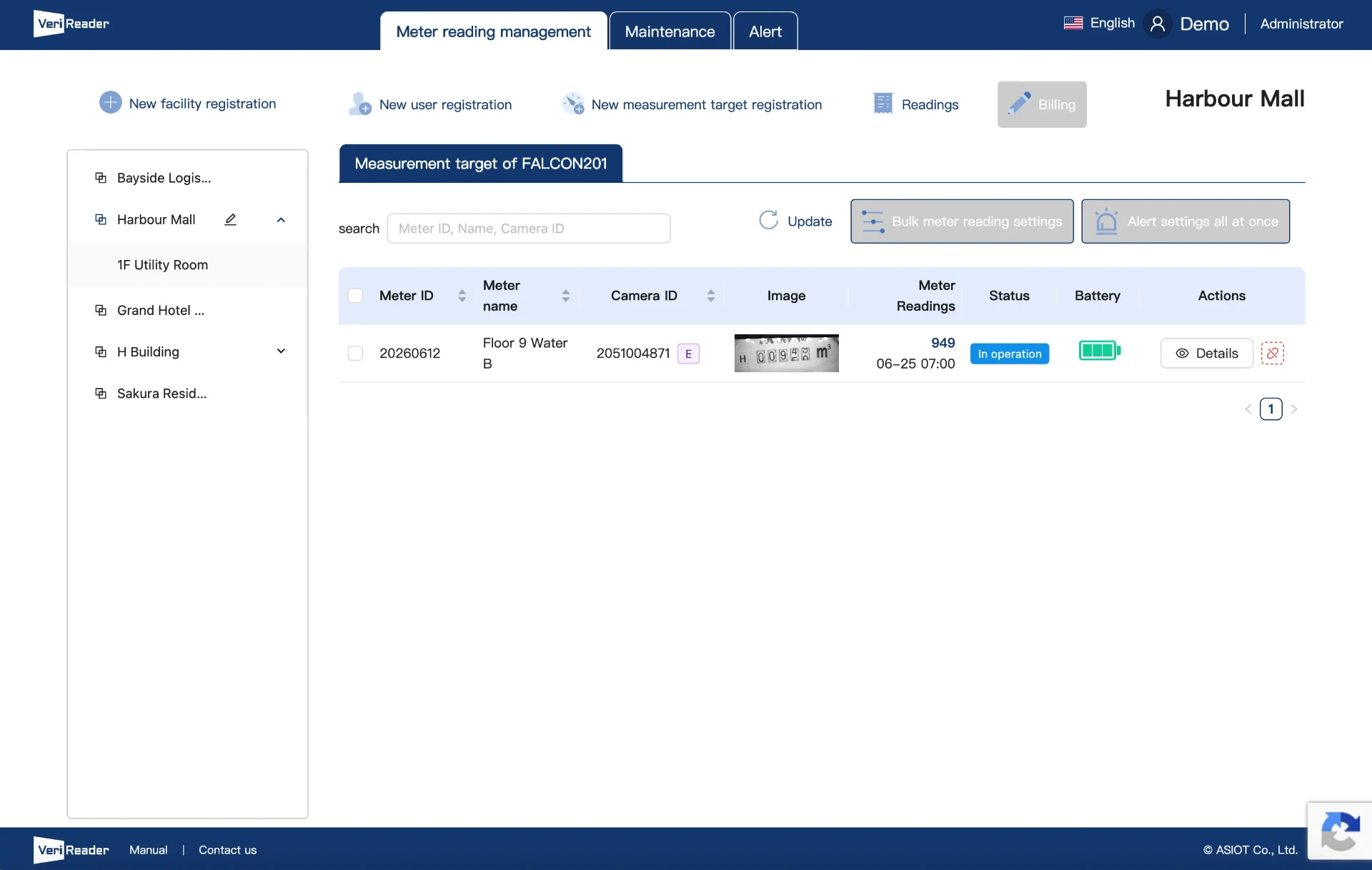1372x870 pixels.
Task: Go to previous page arrow
Action: pos(1248,409)
